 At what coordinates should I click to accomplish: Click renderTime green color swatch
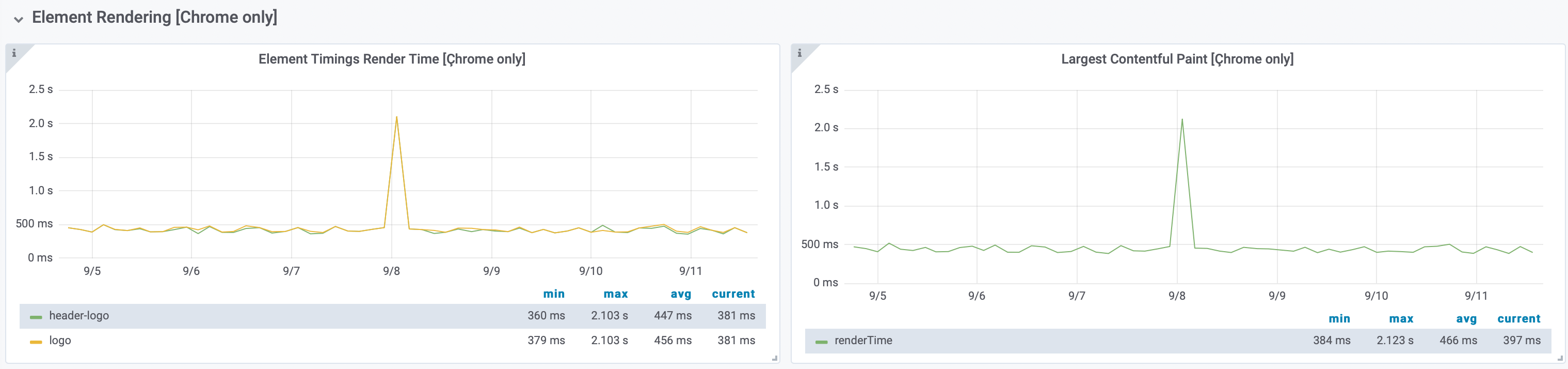click(821, 342)
